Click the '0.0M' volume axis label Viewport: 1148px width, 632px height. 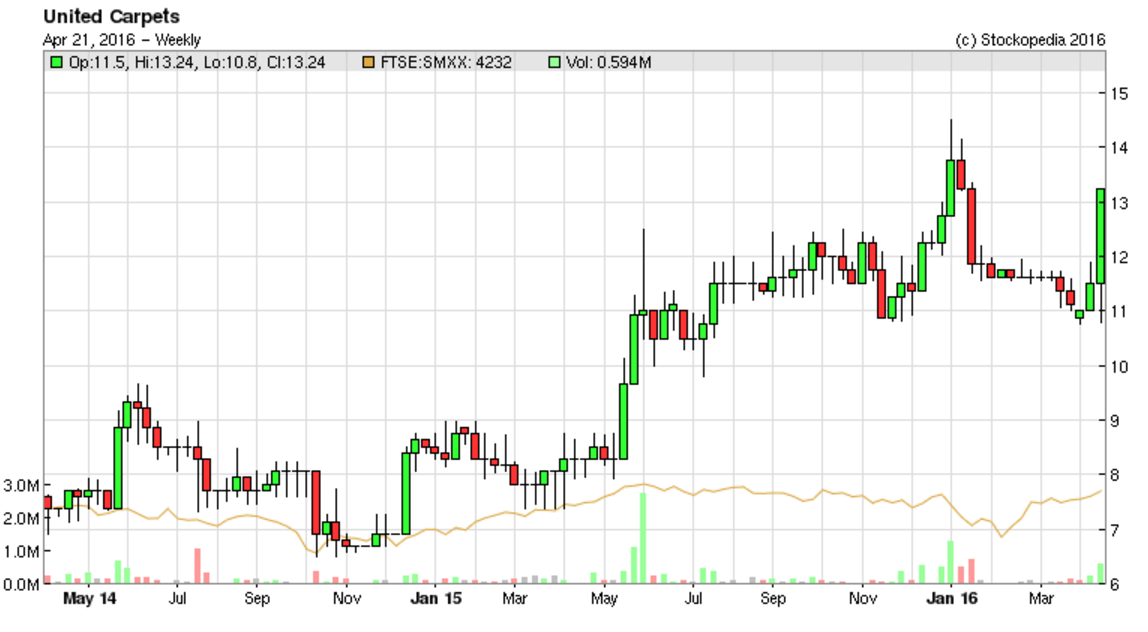pos(21,584)
